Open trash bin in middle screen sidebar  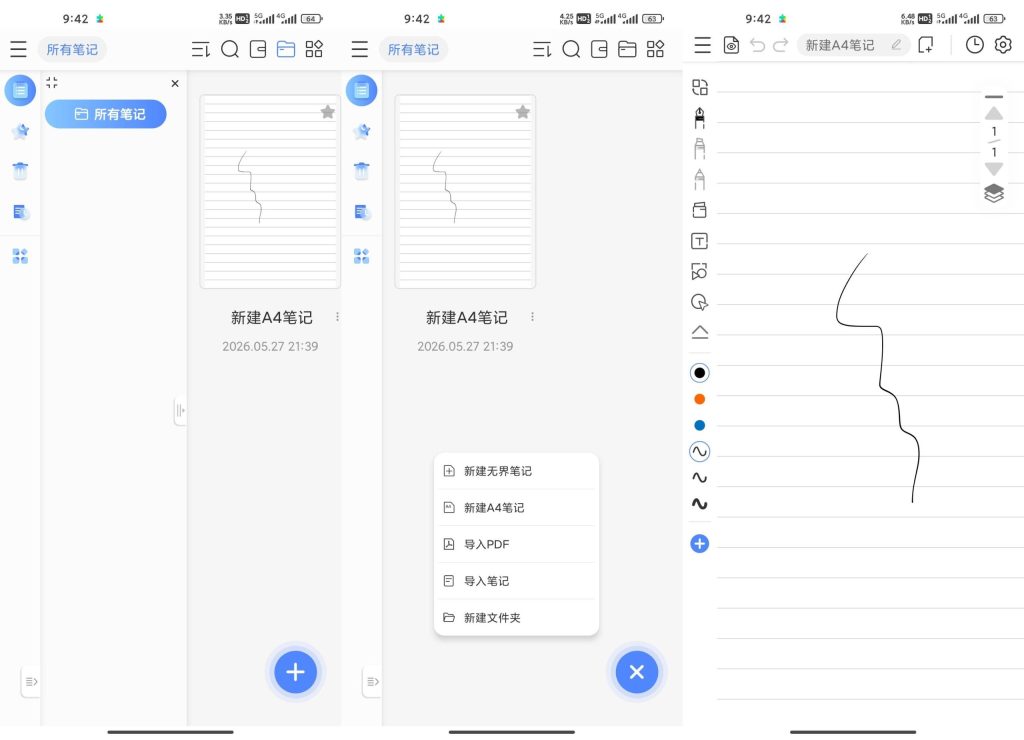pyautogui.click(x=362, y=171)
